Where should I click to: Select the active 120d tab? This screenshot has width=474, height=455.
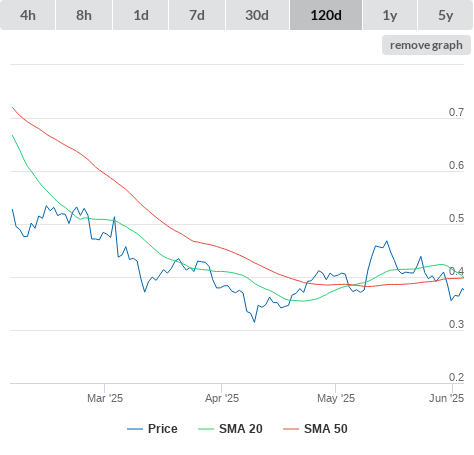pos(326,15)
